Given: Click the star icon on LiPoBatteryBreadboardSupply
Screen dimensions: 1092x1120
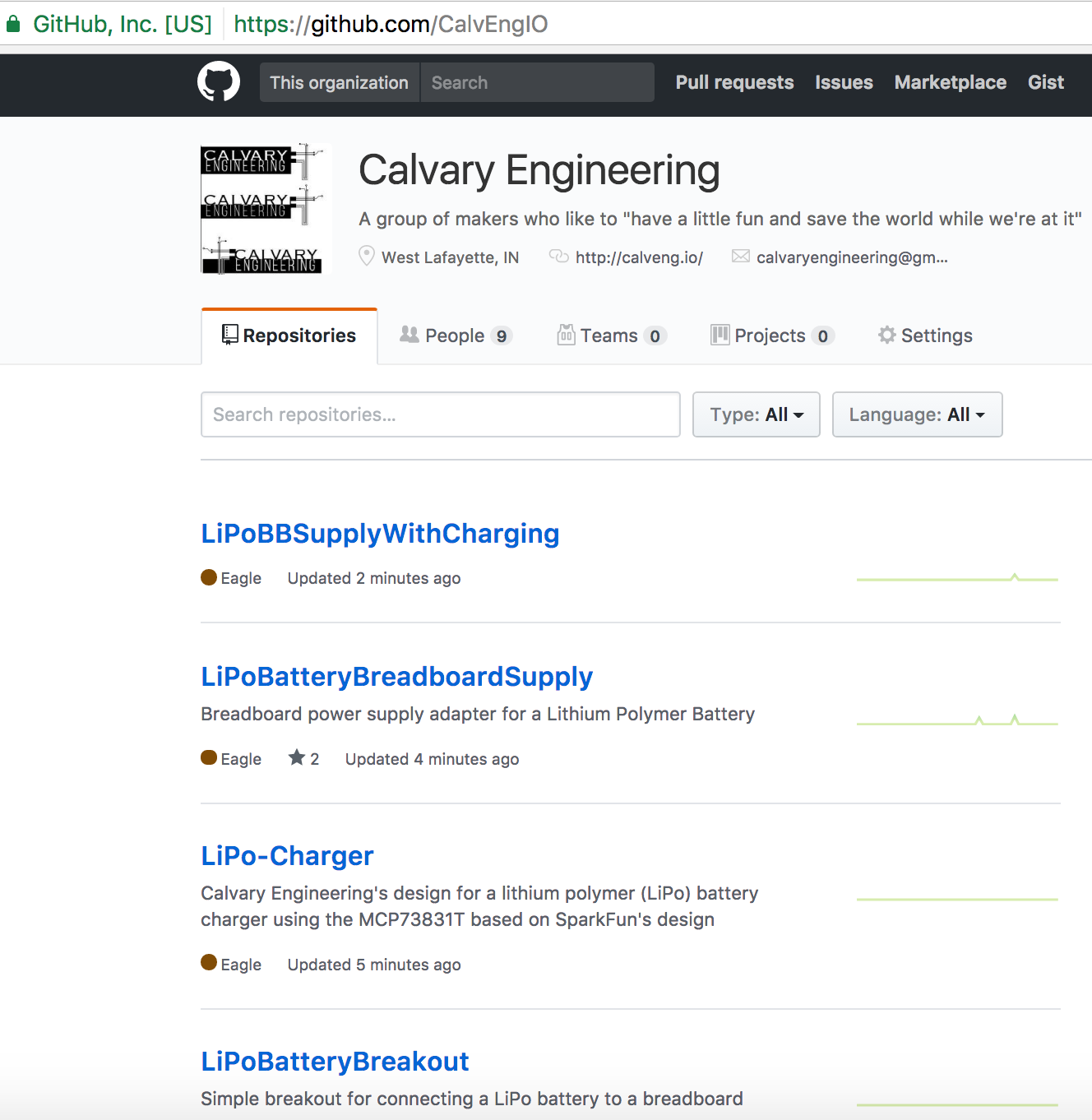Looking at the screenshot, I should click(x=297, y=757).
